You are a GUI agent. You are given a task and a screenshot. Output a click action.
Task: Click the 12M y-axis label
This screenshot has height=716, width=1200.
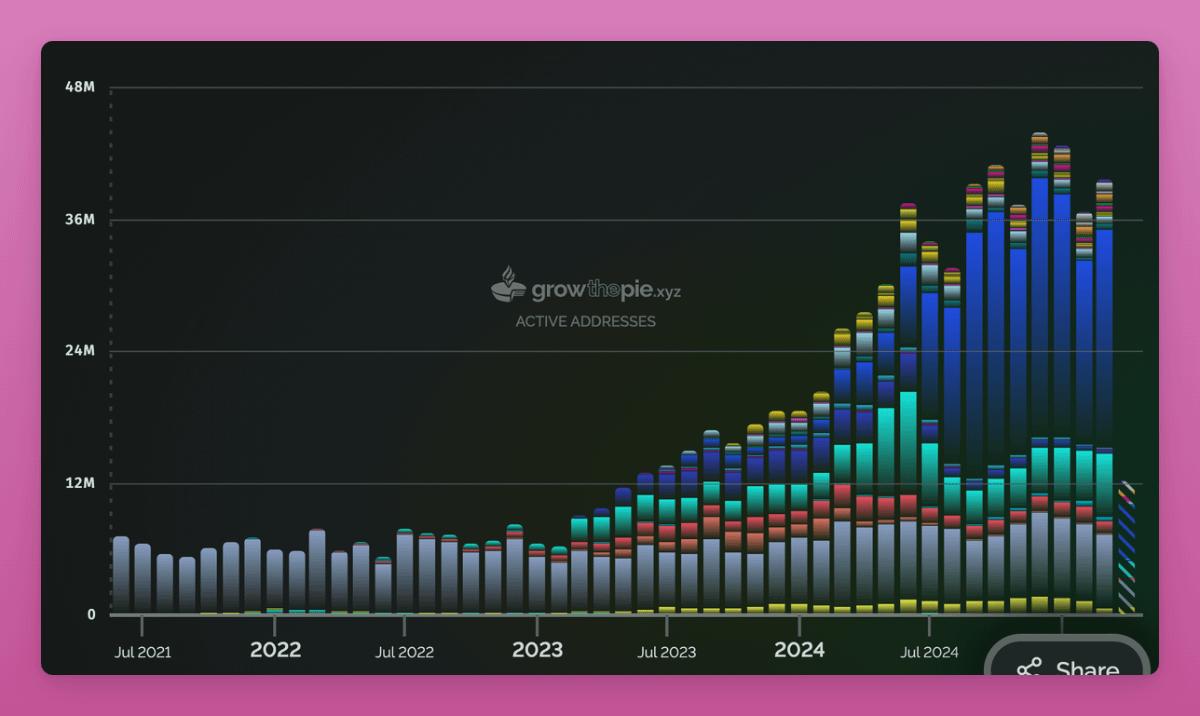pos(80,483)
